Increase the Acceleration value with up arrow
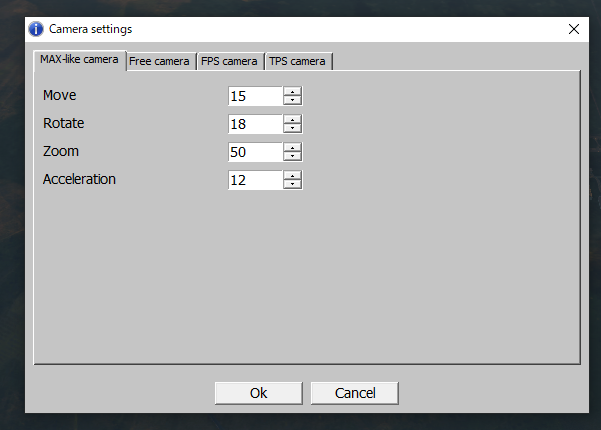This screenshot has width=601, height=430. [292, 176]
